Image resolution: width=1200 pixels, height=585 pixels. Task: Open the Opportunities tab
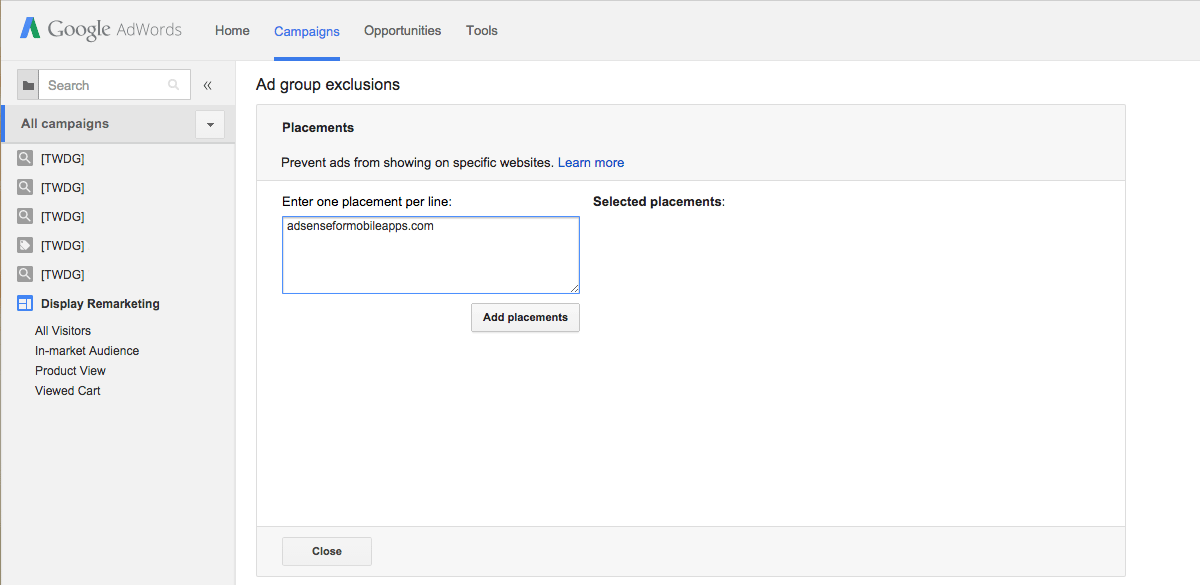(x=402, y=31)
